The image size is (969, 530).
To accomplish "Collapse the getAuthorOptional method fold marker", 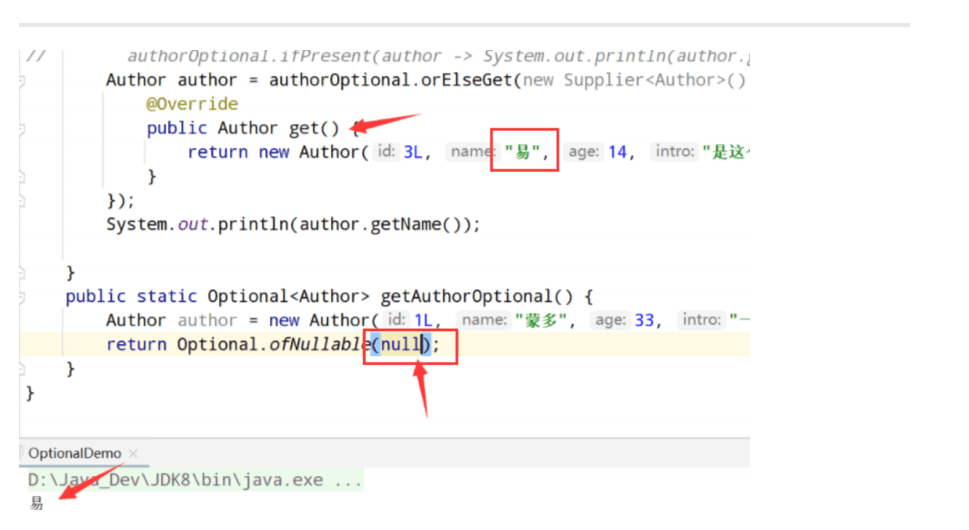I will coord(21,296).
